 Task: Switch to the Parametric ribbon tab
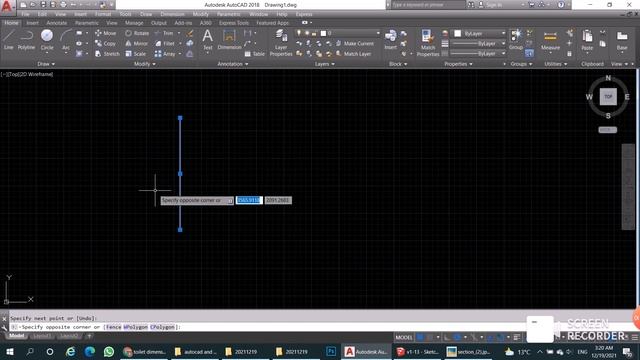[87, 23]
